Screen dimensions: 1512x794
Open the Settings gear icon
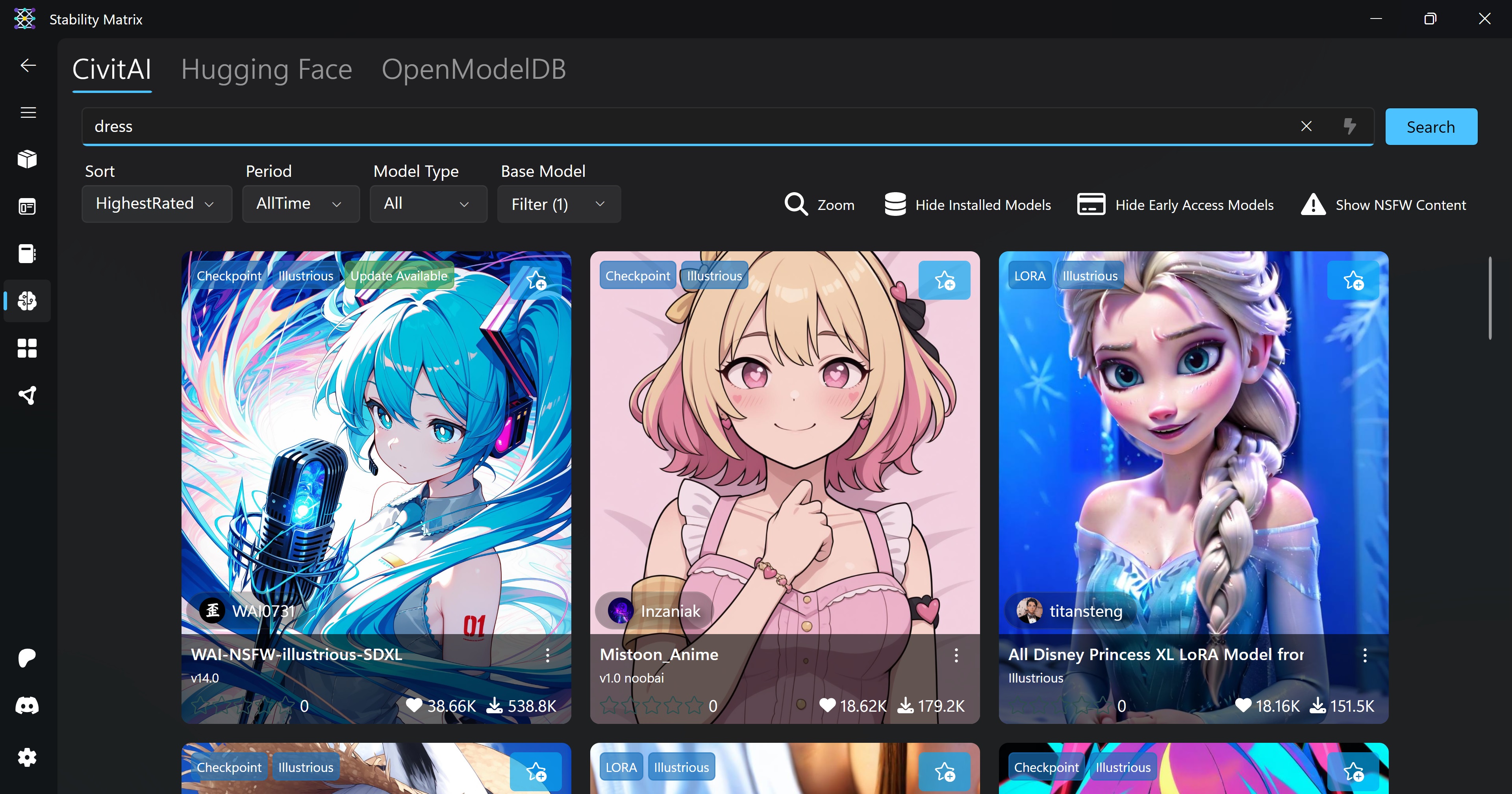click(27, 758)
